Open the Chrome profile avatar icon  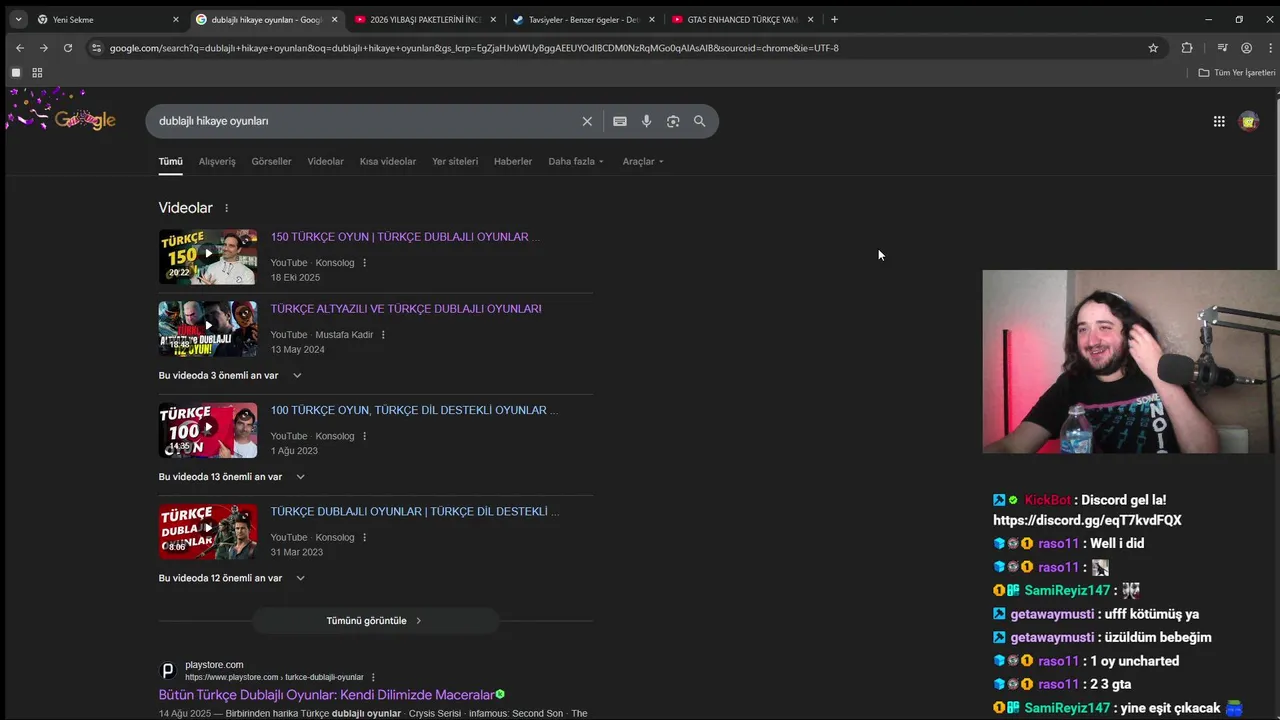point(1246,48)
